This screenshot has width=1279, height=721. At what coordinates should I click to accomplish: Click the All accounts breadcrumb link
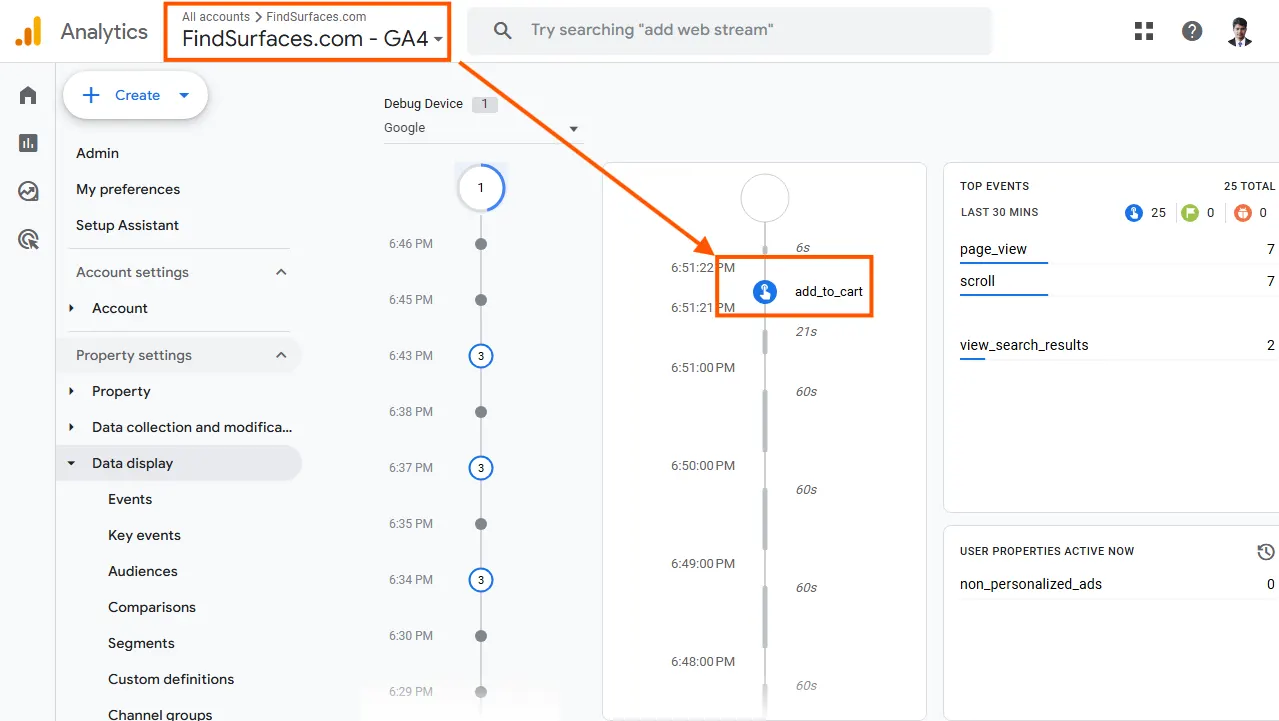pyautogui.click(x=216, y=17)
